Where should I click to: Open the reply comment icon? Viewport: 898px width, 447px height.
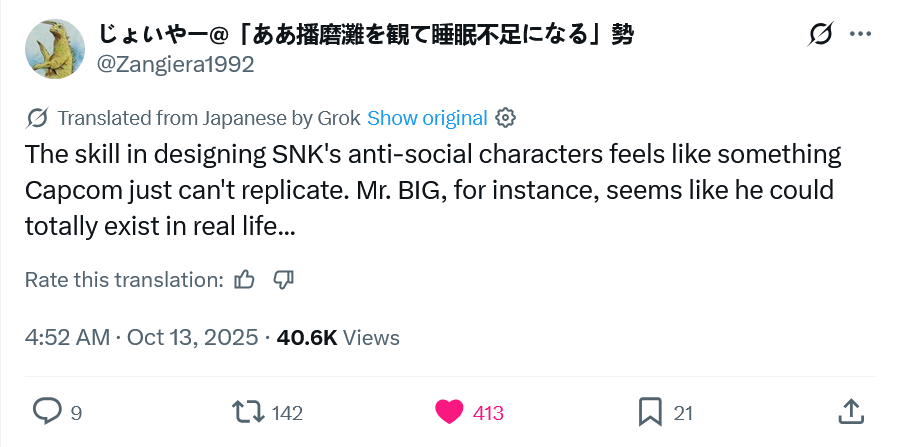[47, 412]
